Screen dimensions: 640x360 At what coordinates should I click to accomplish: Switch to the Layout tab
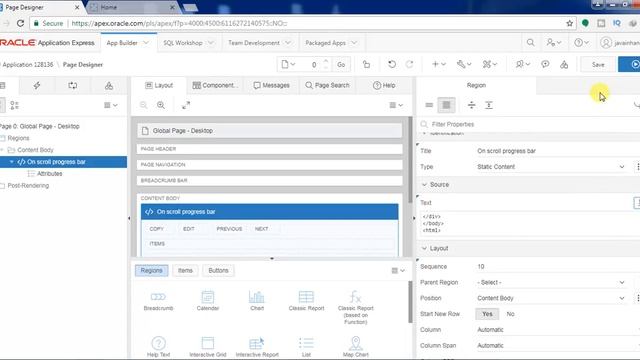(x=159, y=85)
